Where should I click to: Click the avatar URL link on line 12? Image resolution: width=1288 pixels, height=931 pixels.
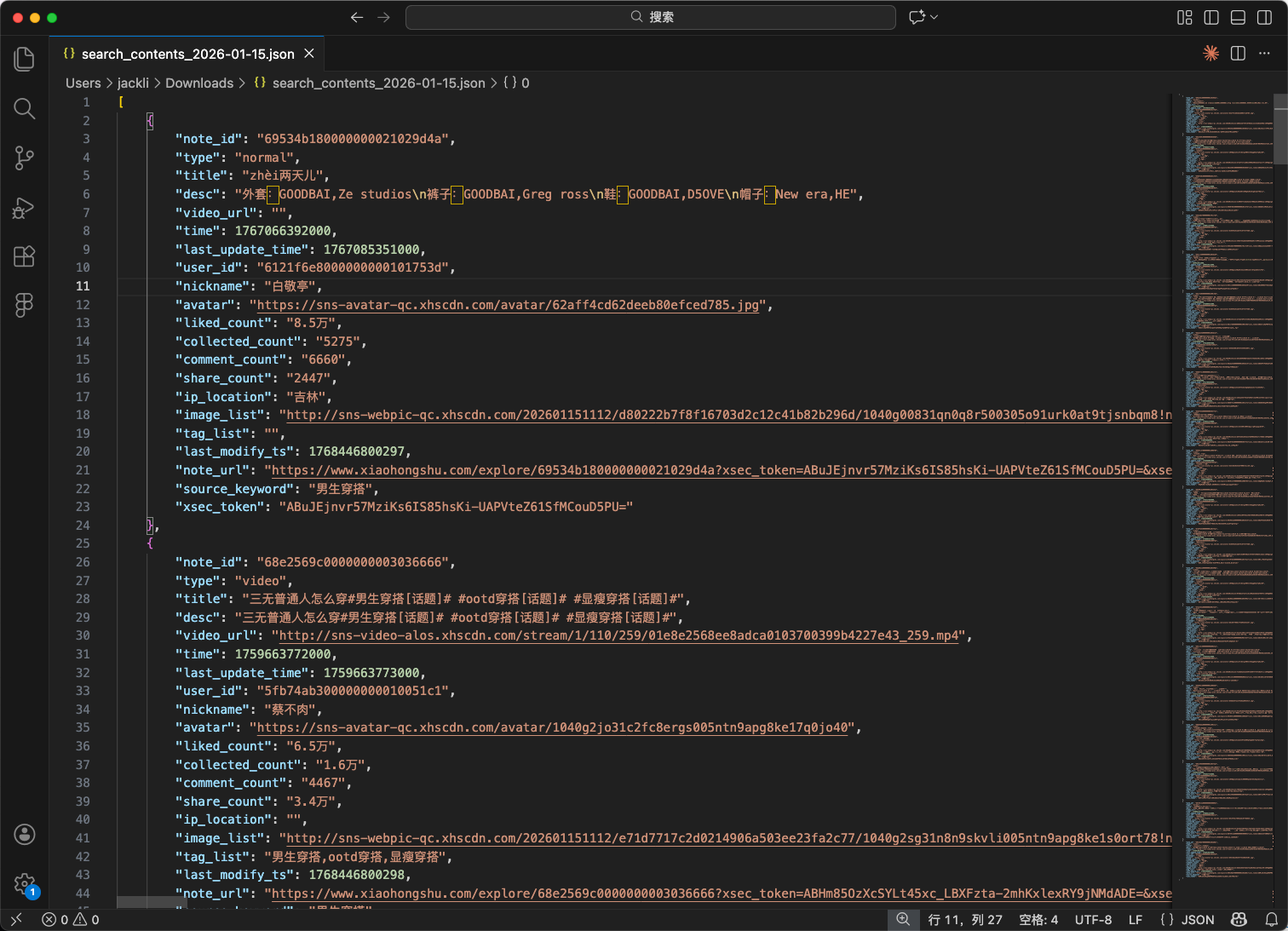pyautogui.click(x=508, y=305)
